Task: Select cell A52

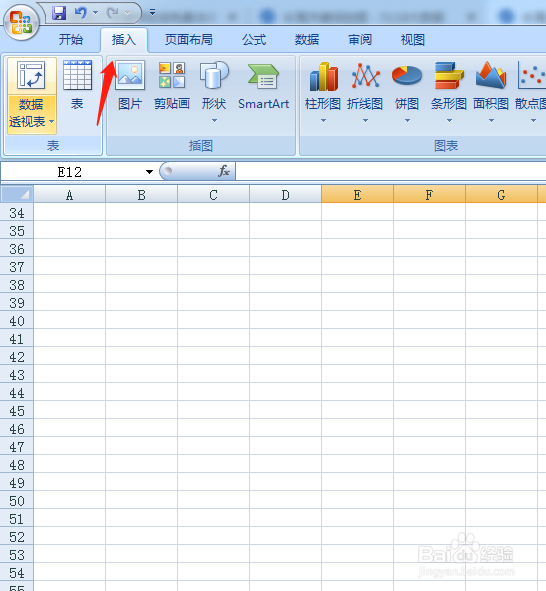Action: pyautogui.click(x=69, y=537)
